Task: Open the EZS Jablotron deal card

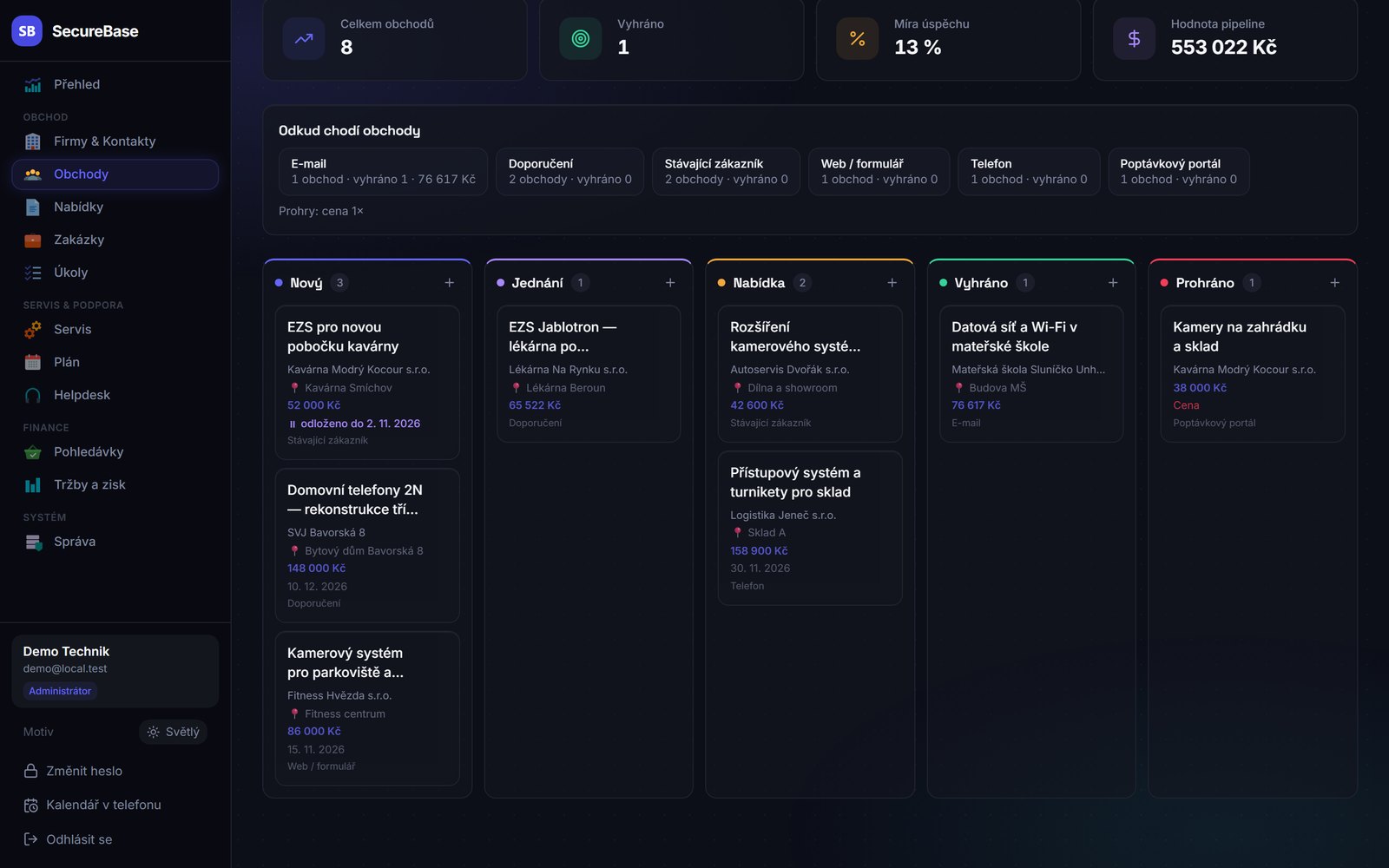Action: [x=589, y=374]
